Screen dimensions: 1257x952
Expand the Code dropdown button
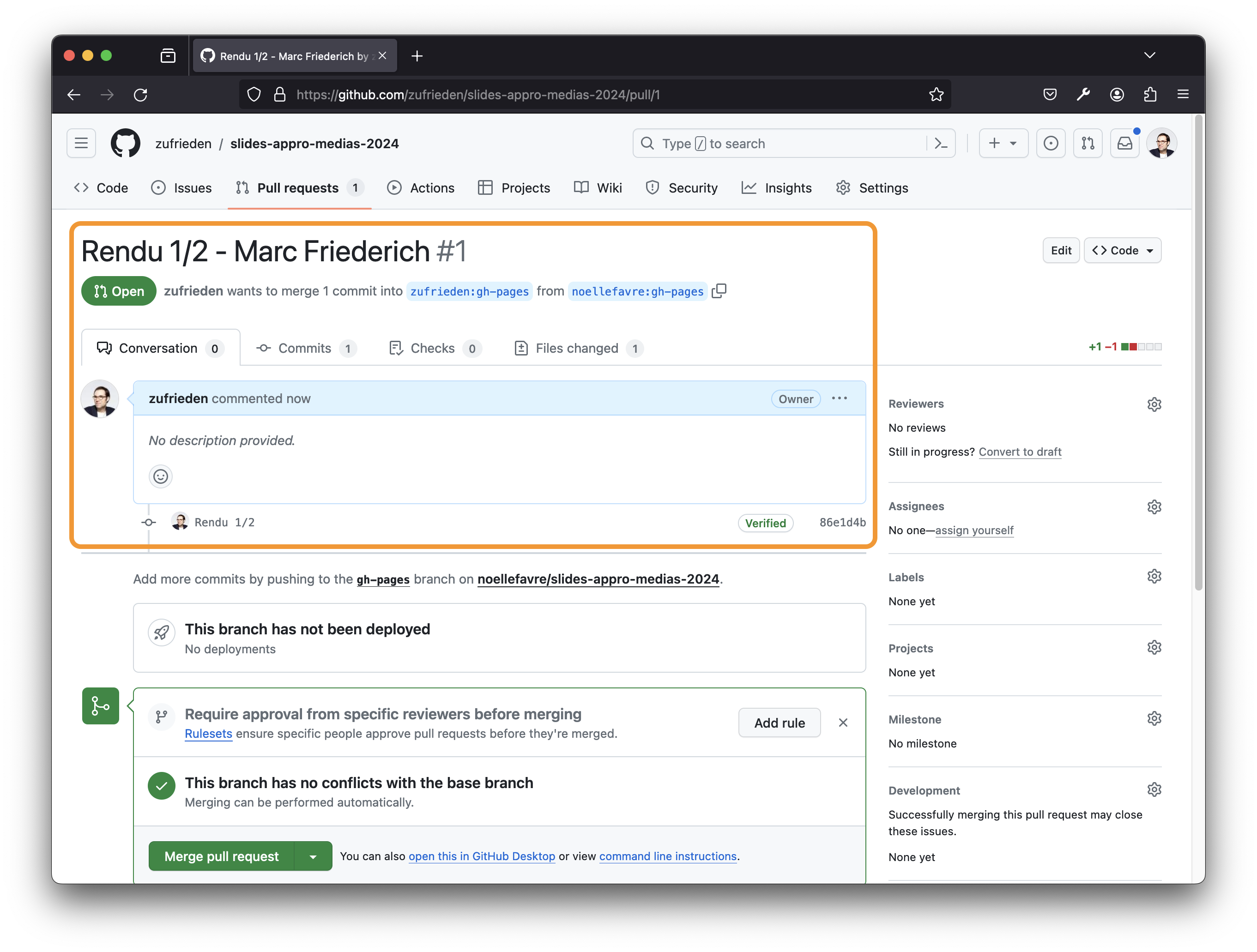[1122, 251]
